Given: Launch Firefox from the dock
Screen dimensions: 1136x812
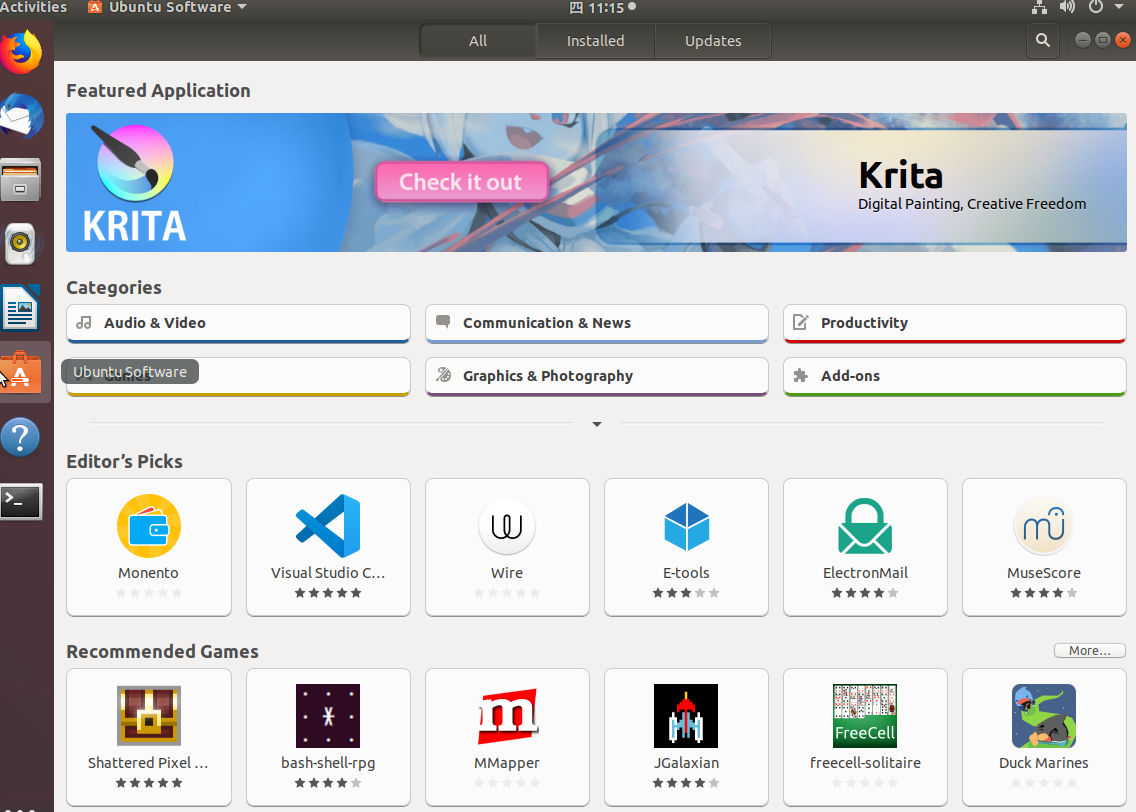Looking at the screenshot, I should [22, 52].
